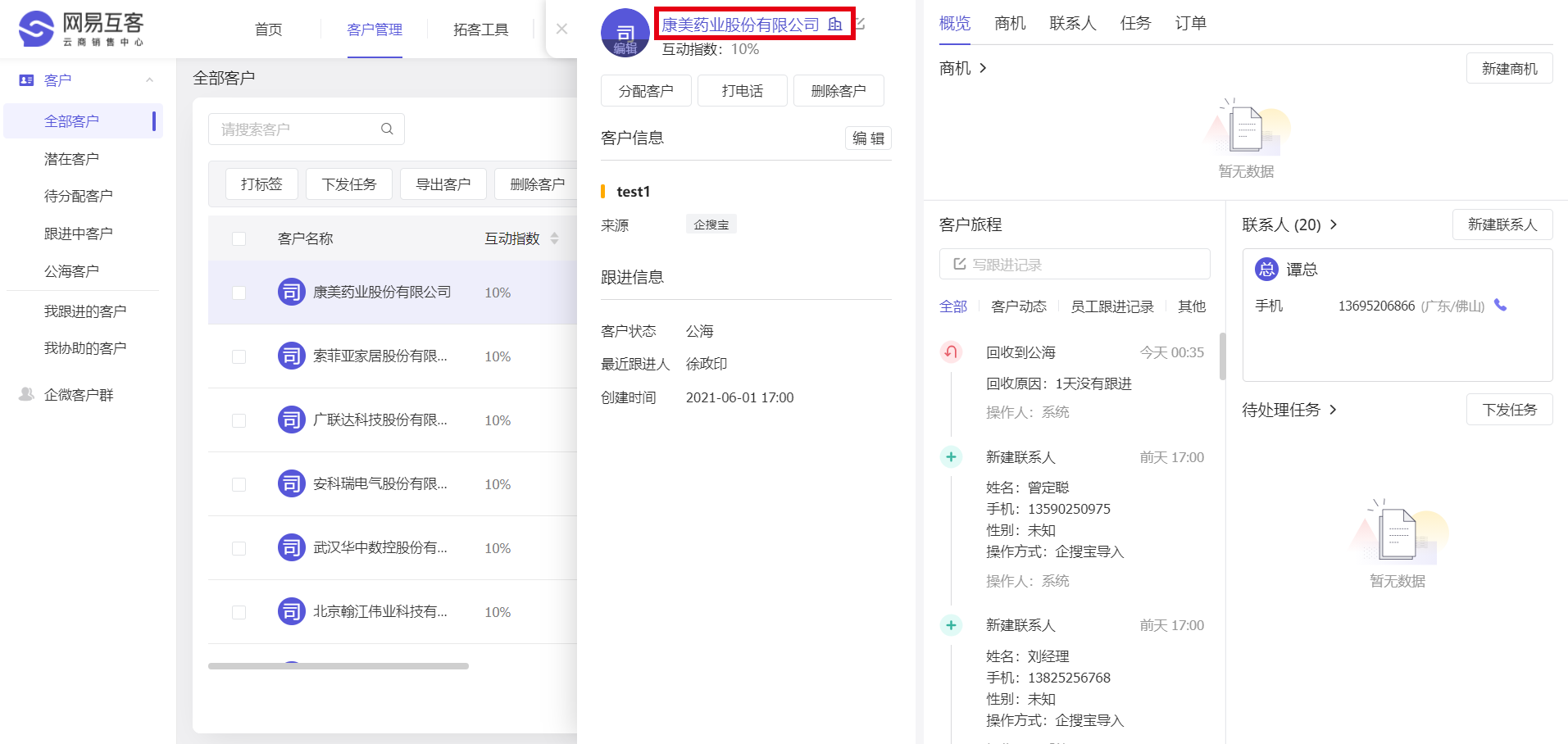Screen dimensions: 1568x744
Task: Click the 编辑 customer info button
Action: [868, 138]
